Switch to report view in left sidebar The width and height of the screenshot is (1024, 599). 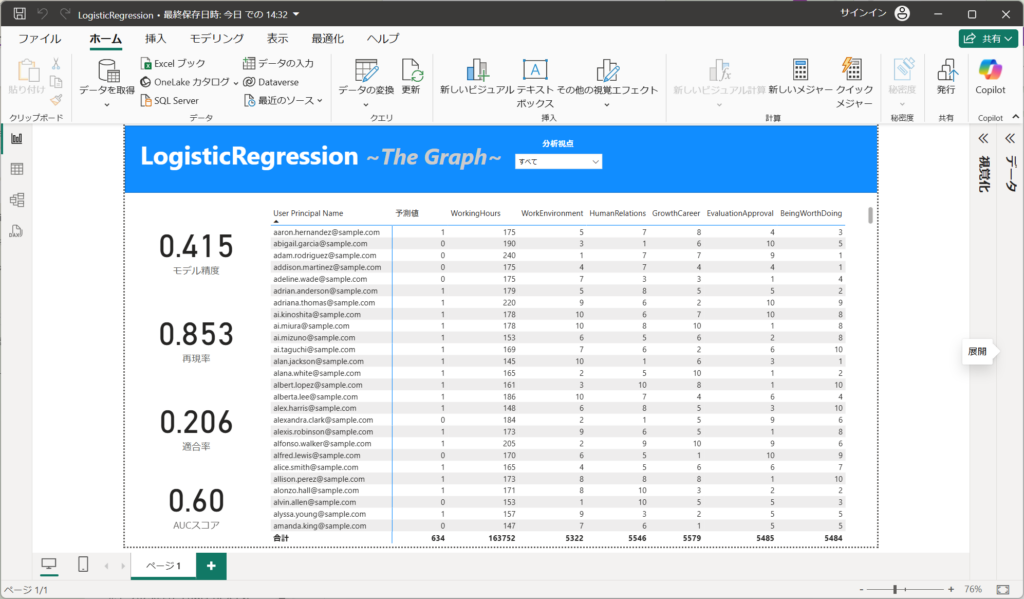17,138
